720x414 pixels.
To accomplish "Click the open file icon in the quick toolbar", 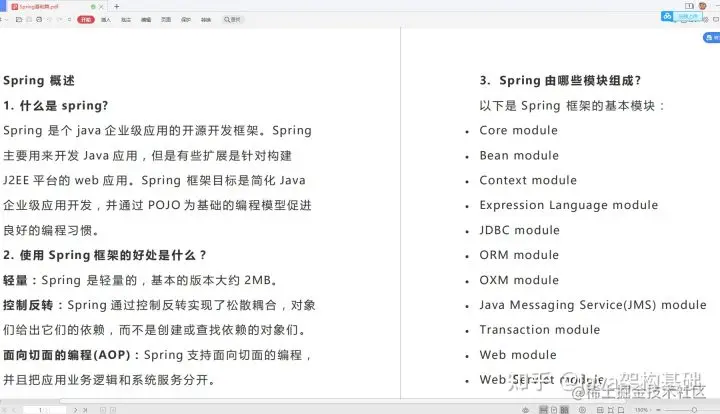I will click(x=19, y=20).
